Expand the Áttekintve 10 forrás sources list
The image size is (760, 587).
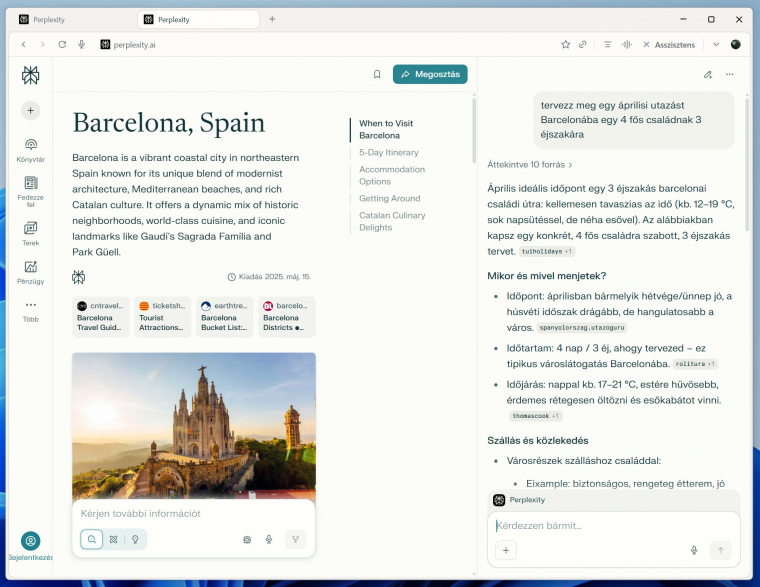click(530, 164)
